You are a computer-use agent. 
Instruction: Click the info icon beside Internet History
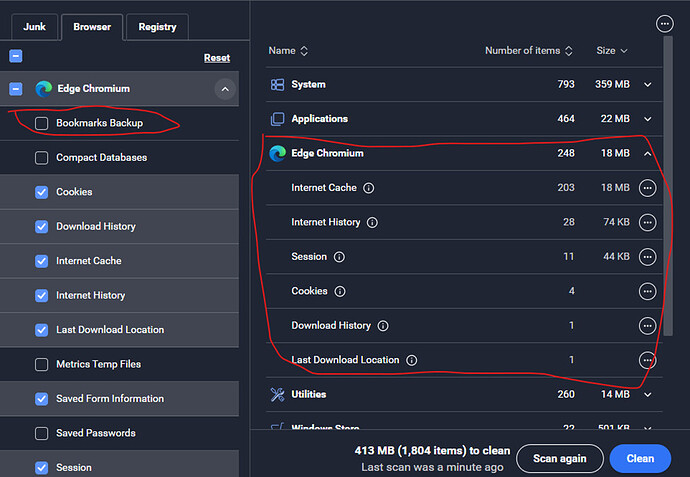(372, 222)
